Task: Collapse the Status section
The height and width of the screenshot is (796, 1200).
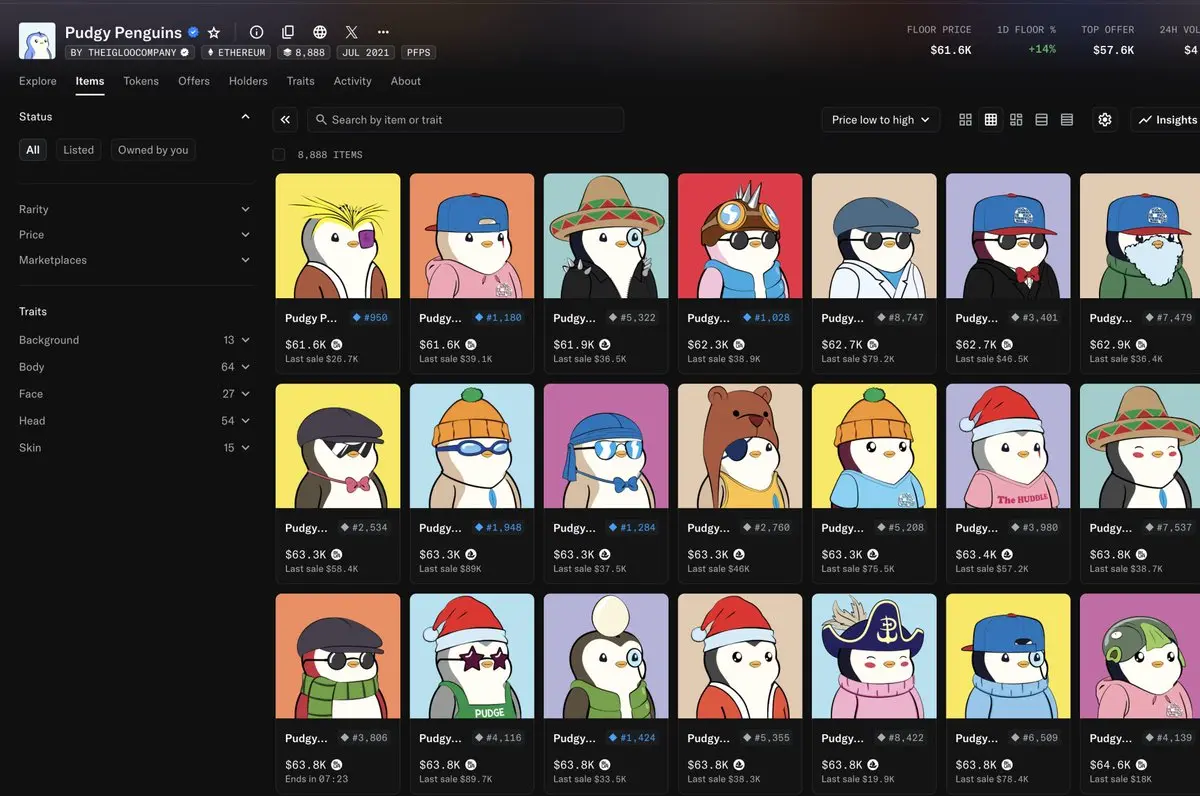Action: point(245,117)
